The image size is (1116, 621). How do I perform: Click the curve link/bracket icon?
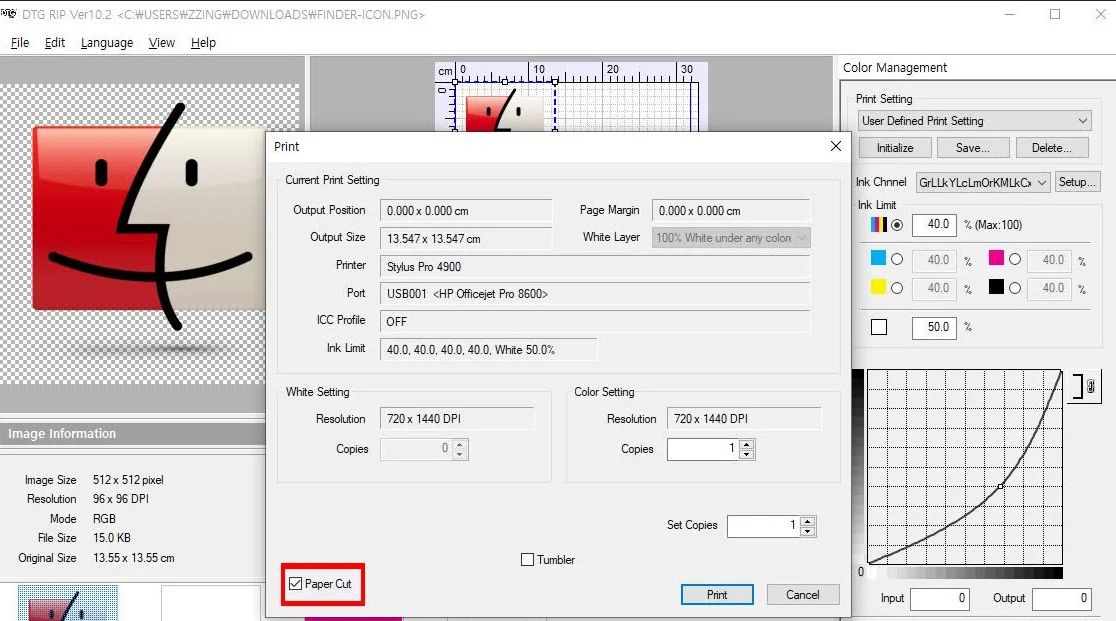tap(1084, 387)
